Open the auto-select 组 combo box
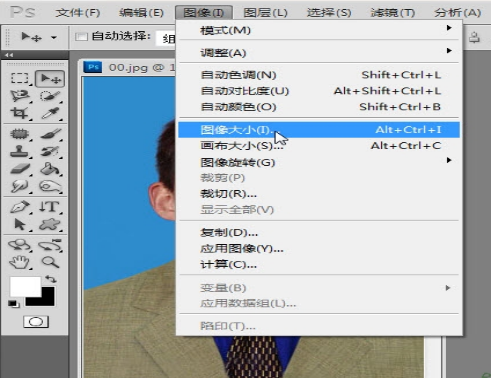492x378 pixels. [x=166, y=39]
